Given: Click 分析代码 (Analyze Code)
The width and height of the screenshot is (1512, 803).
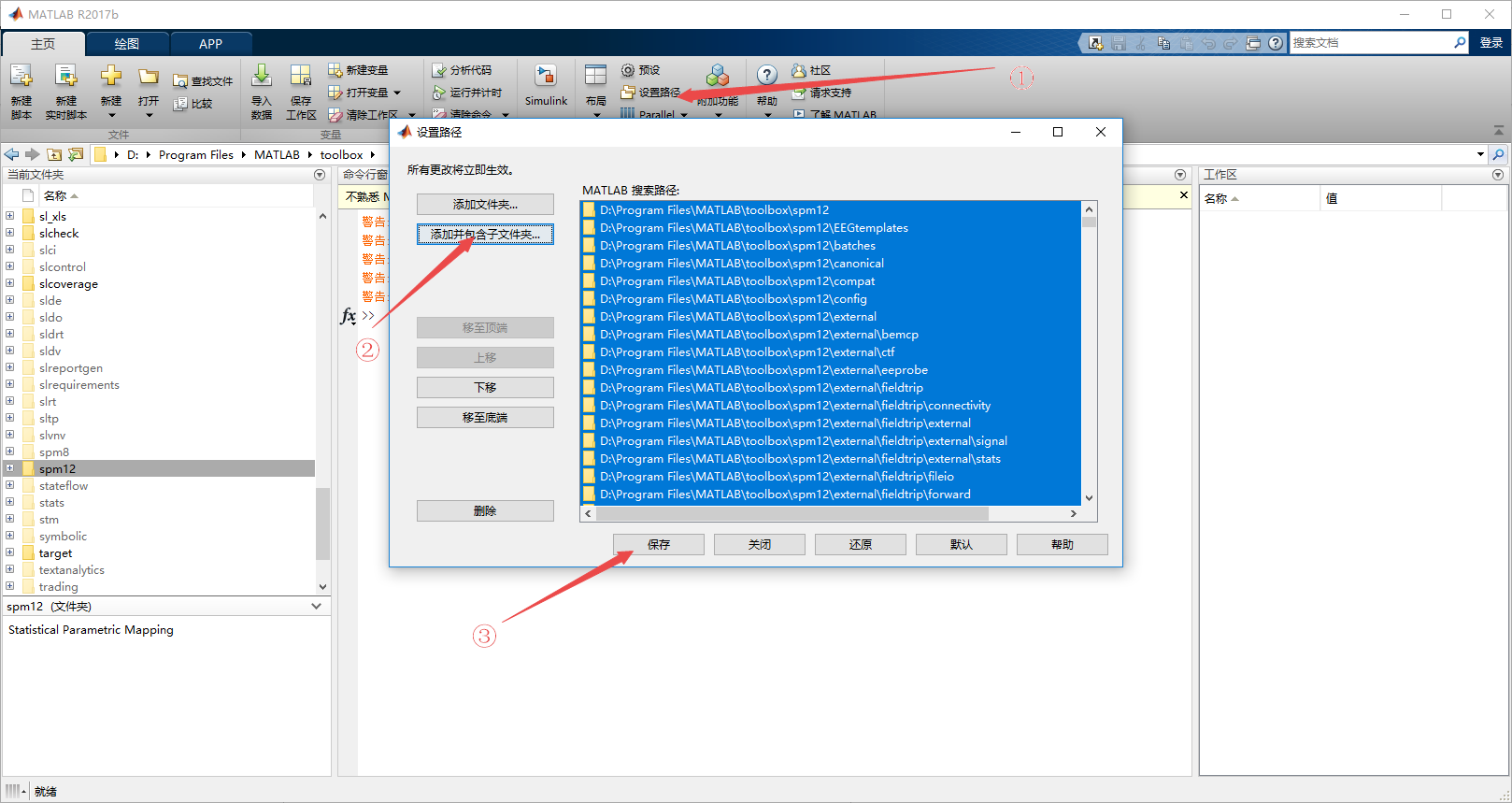Looking at the screenshot, I should [462, 70].
